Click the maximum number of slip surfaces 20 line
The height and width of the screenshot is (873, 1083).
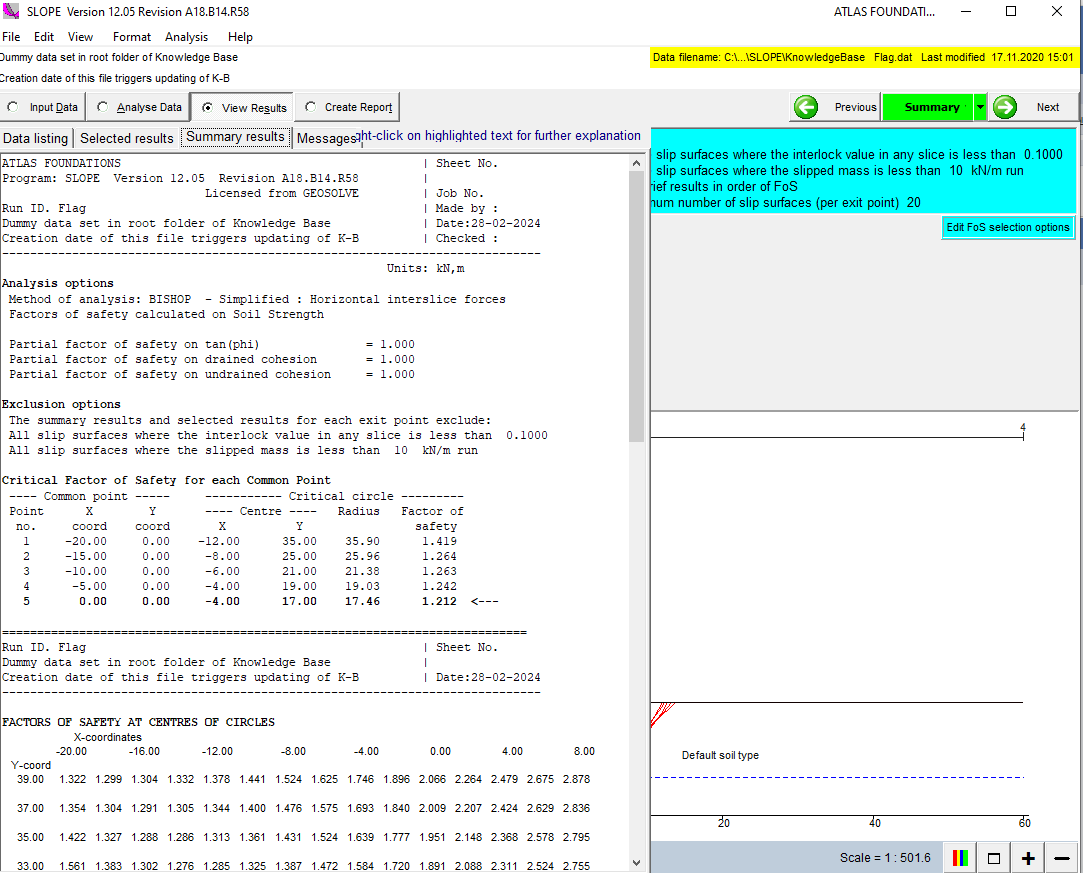[786, 202]
